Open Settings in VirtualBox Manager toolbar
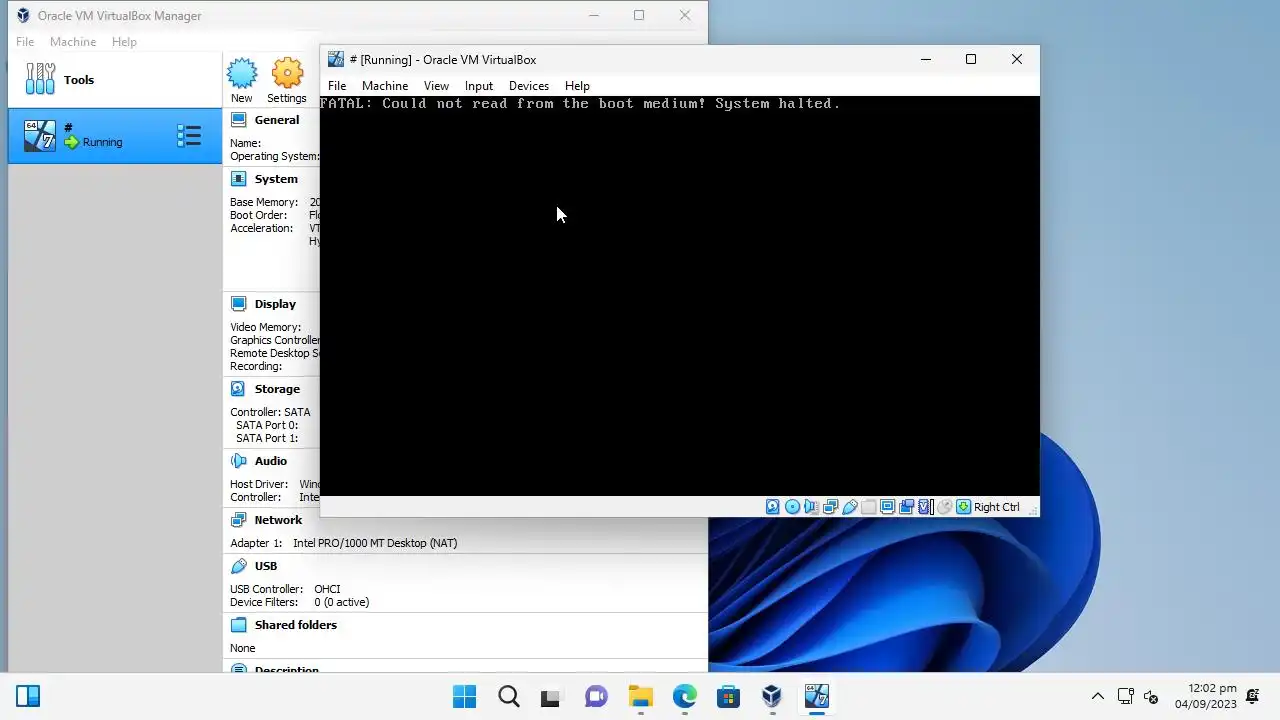This screenshot has height=720, width=1280. pos(287,80)
